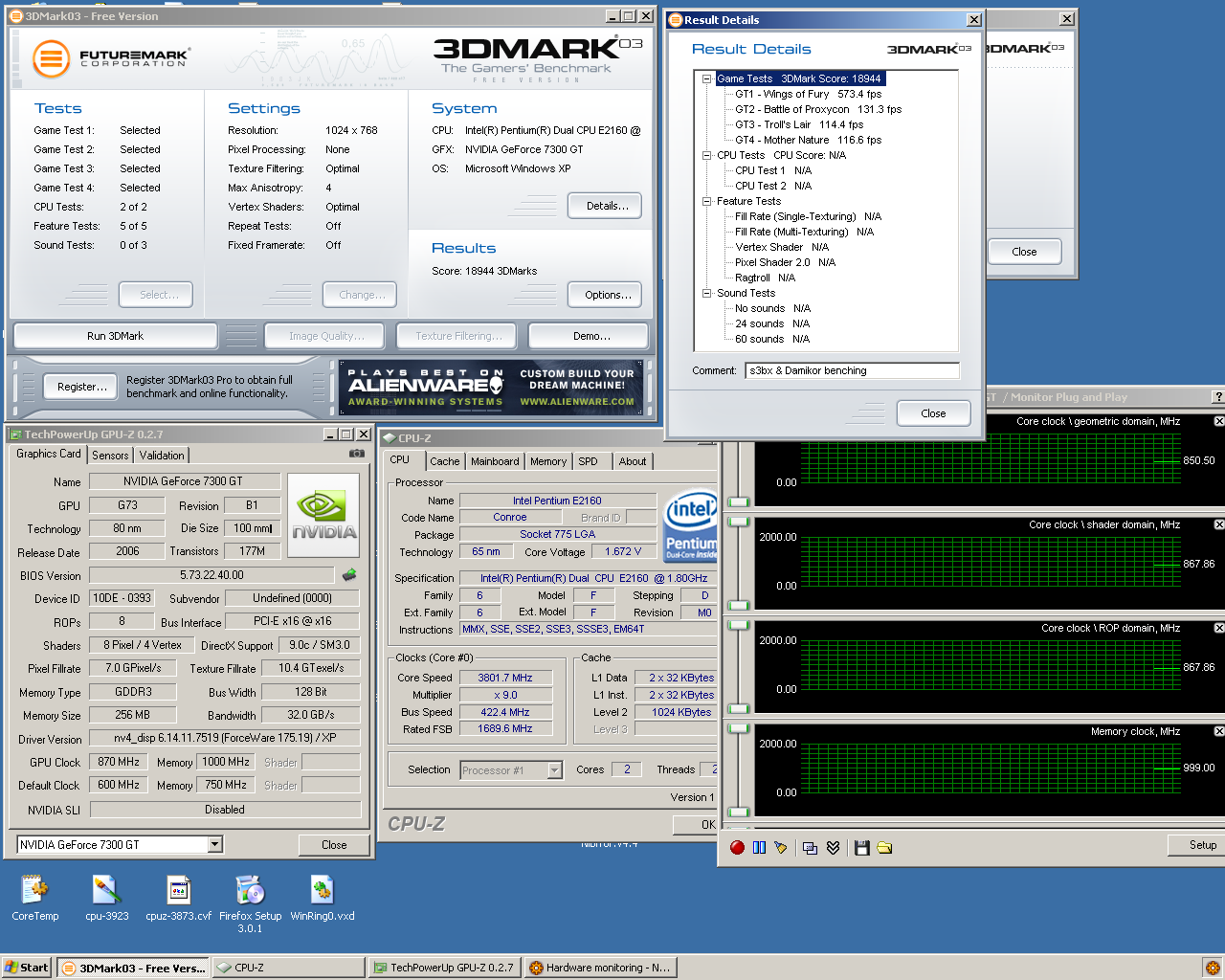Open the About tab in CPU-Z

pos(633,461)
